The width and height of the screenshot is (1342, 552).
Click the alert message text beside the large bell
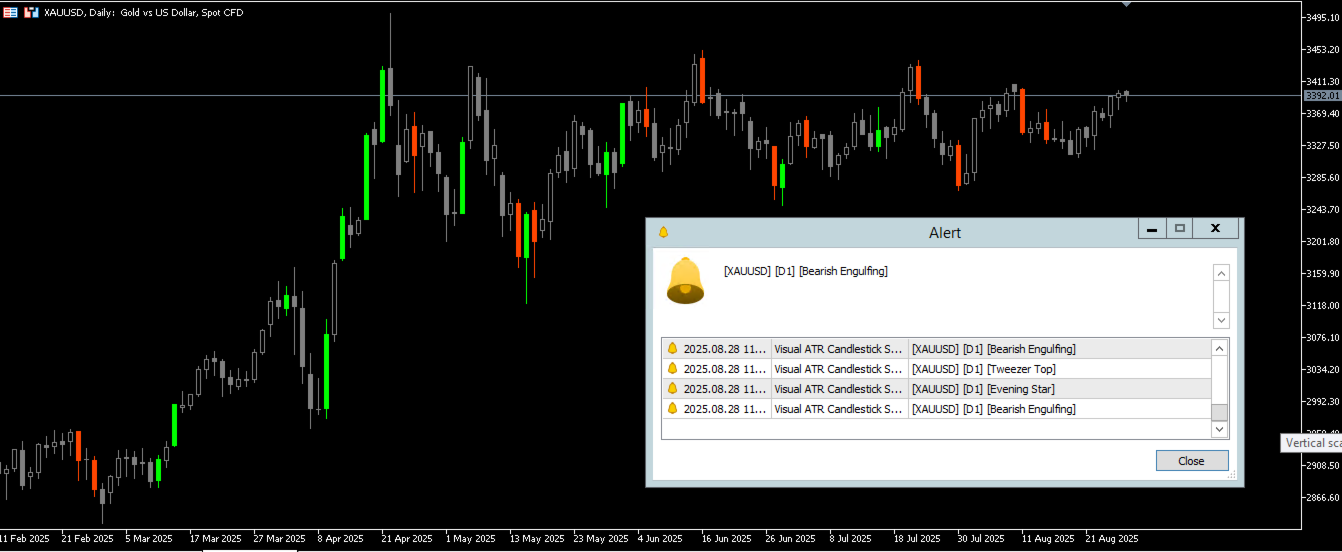coord(805,271)
